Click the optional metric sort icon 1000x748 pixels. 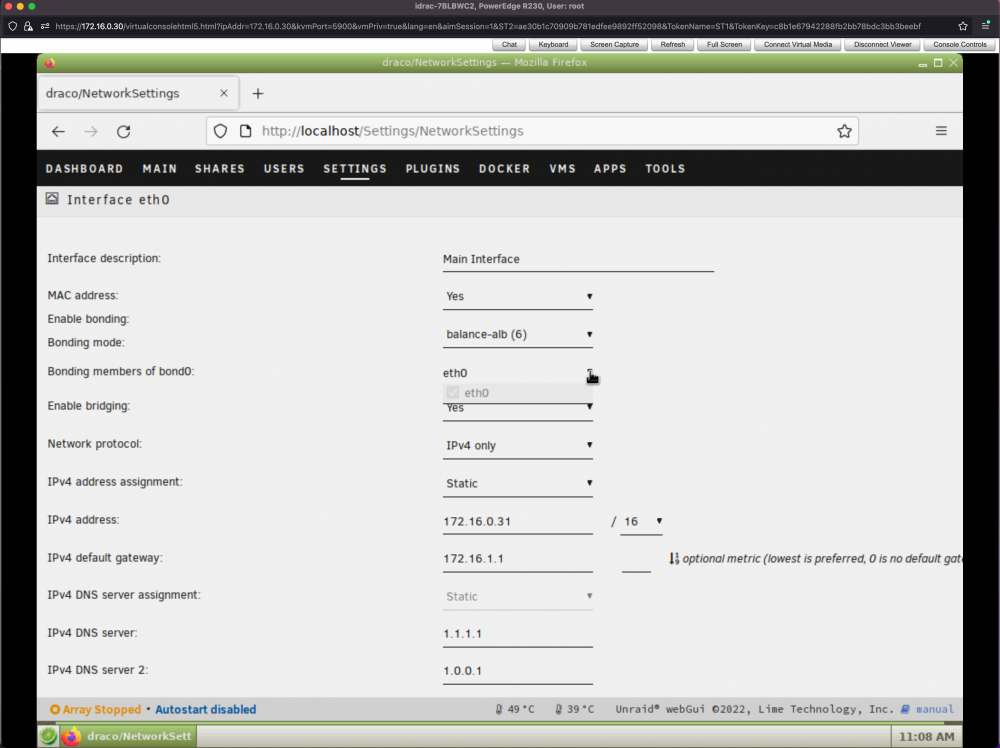click(674, 559)
